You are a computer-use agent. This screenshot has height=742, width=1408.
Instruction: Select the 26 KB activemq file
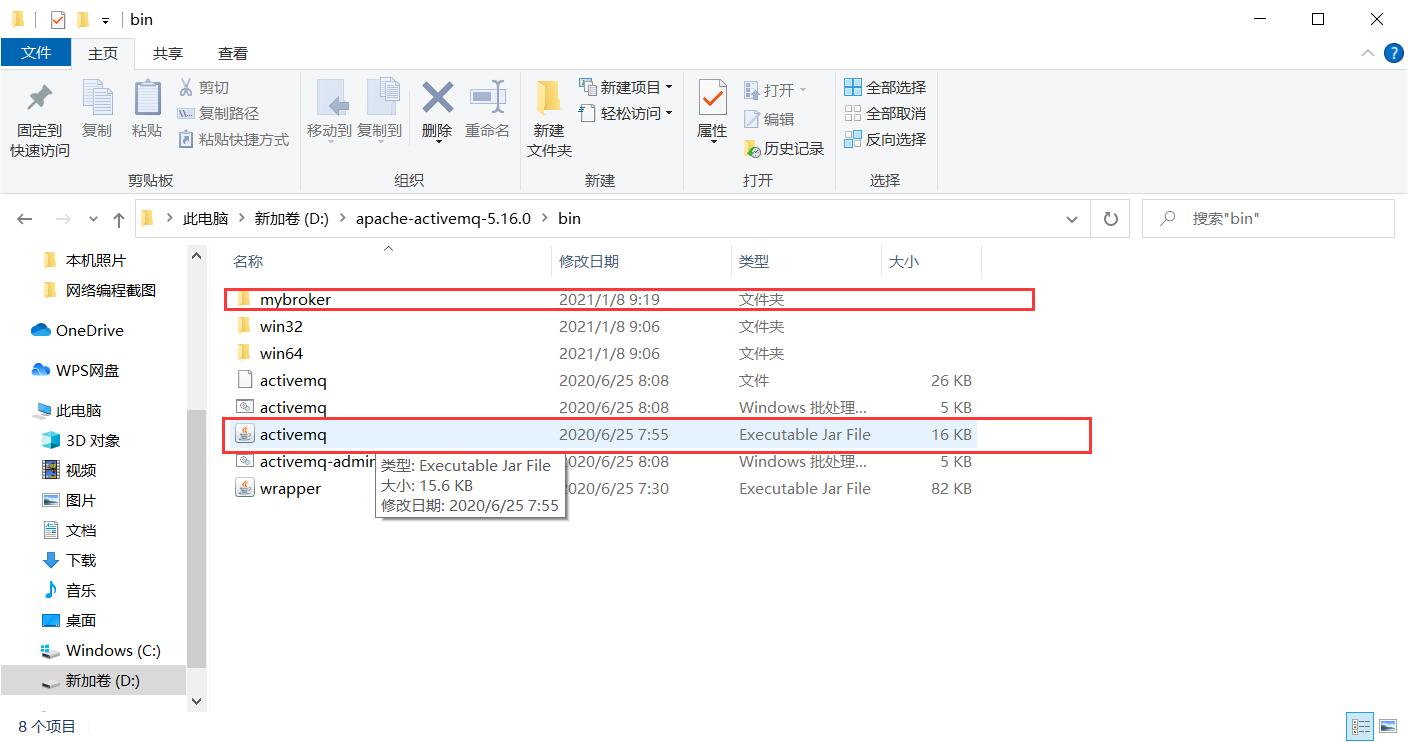pyautogui.click(x=600, y=380)
